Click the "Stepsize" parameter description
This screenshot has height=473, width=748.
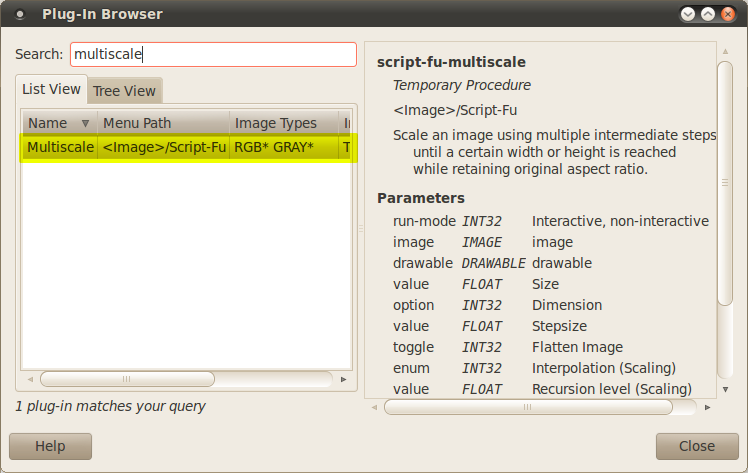click(x=560, y=327)
